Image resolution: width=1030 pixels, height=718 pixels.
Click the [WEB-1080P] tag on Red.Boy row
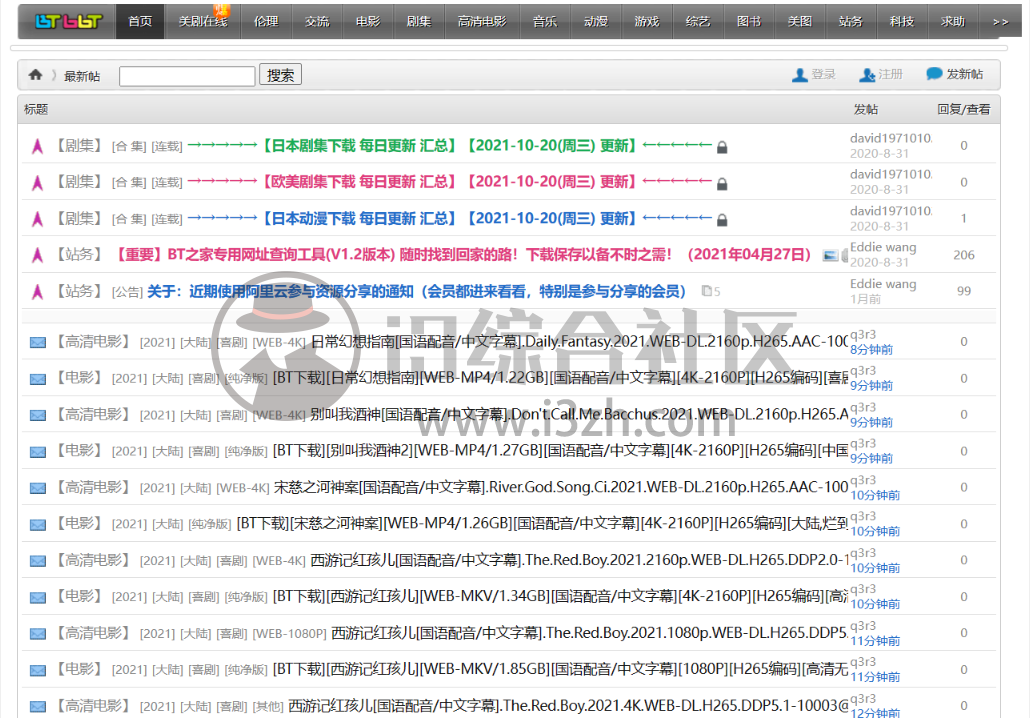coord(290,634)
